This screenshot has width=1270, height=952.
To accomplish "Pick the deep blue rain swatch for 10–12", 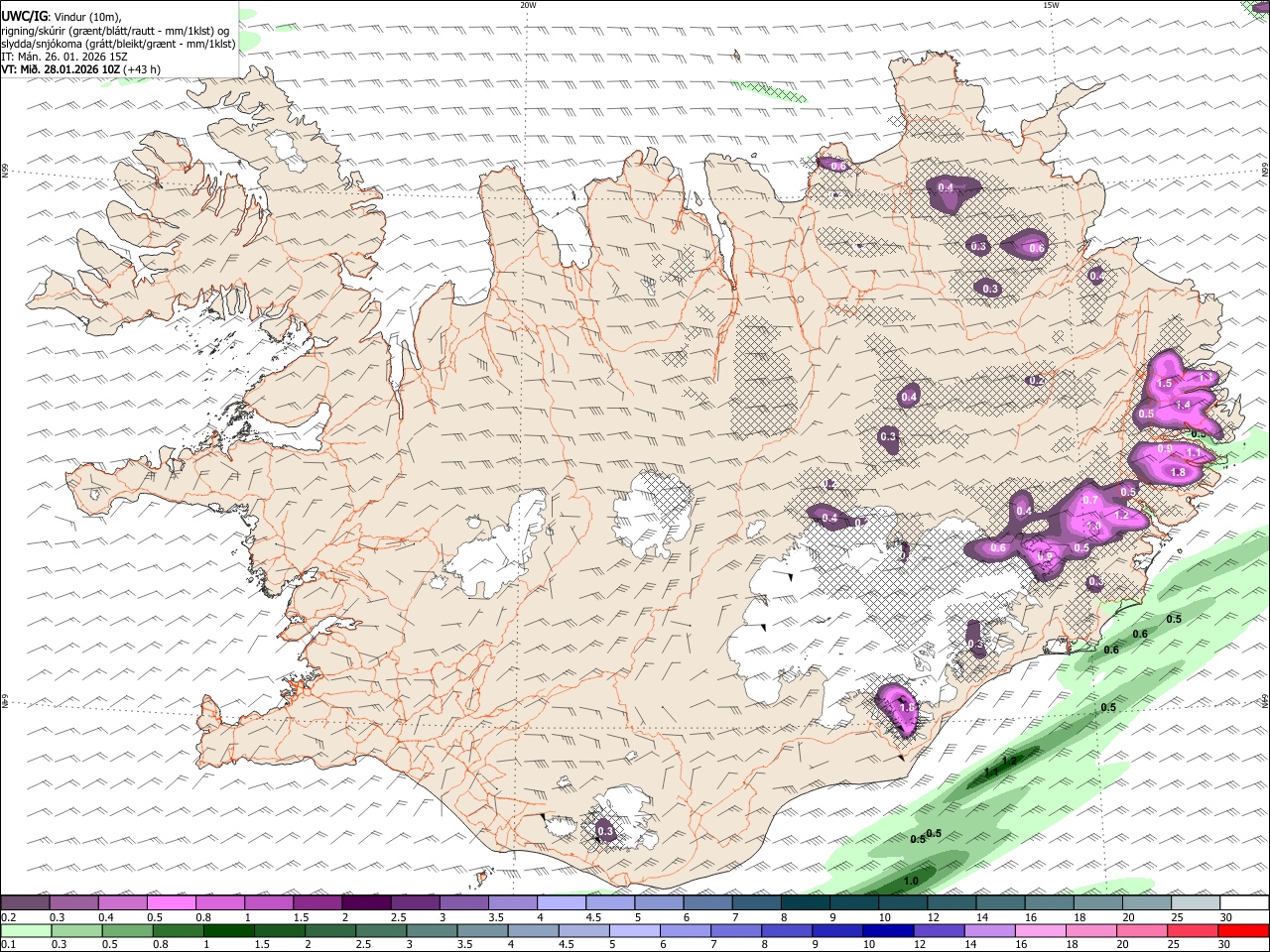I will point(888,930).
